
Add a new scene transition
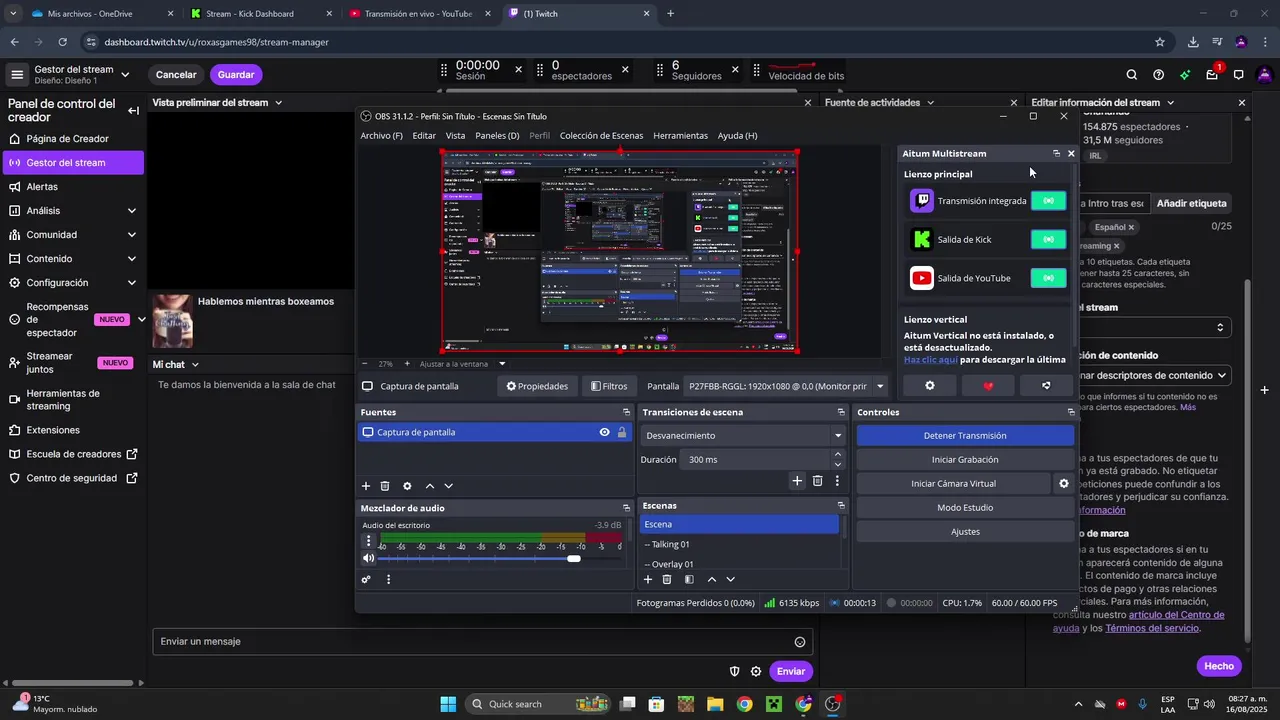point(797,481)
